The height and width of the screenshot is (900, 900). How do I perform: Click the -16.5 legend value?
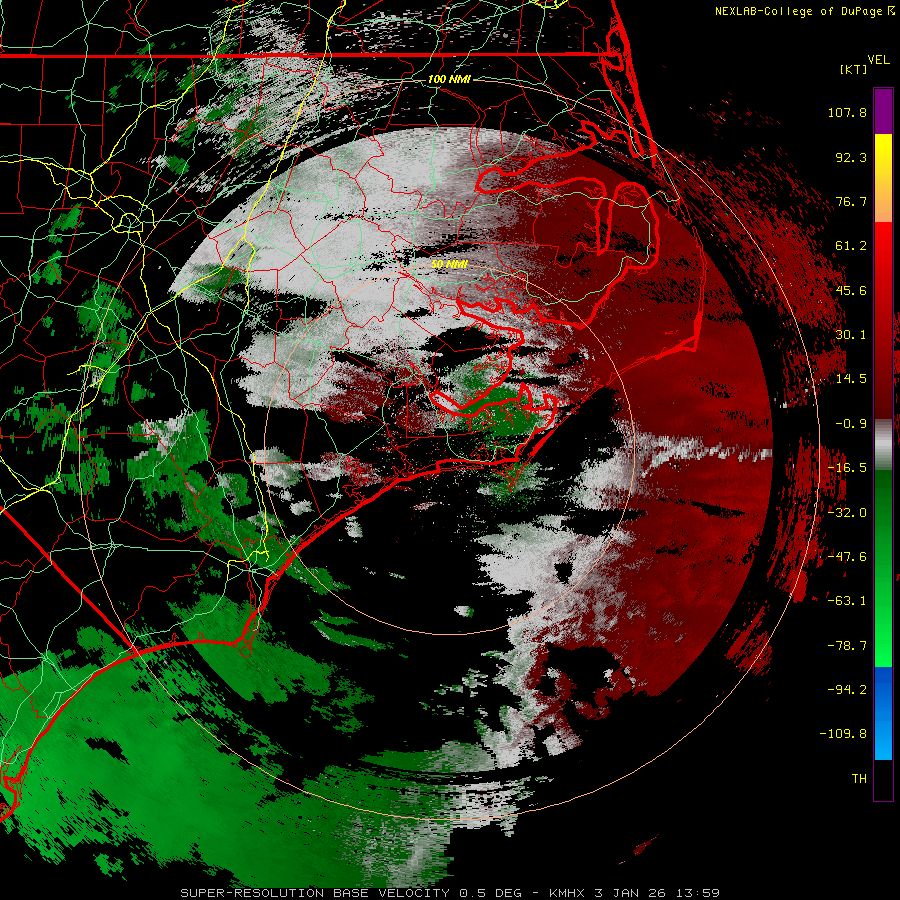[847, 468]
